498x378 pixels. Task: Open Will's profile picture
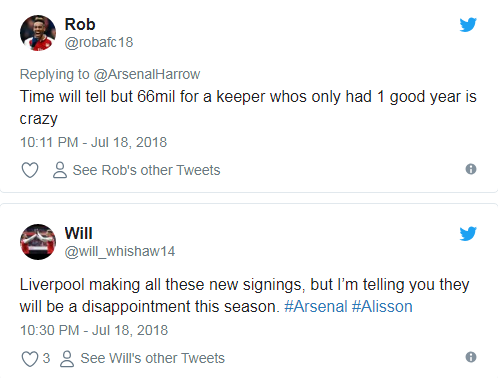point(38,242)
